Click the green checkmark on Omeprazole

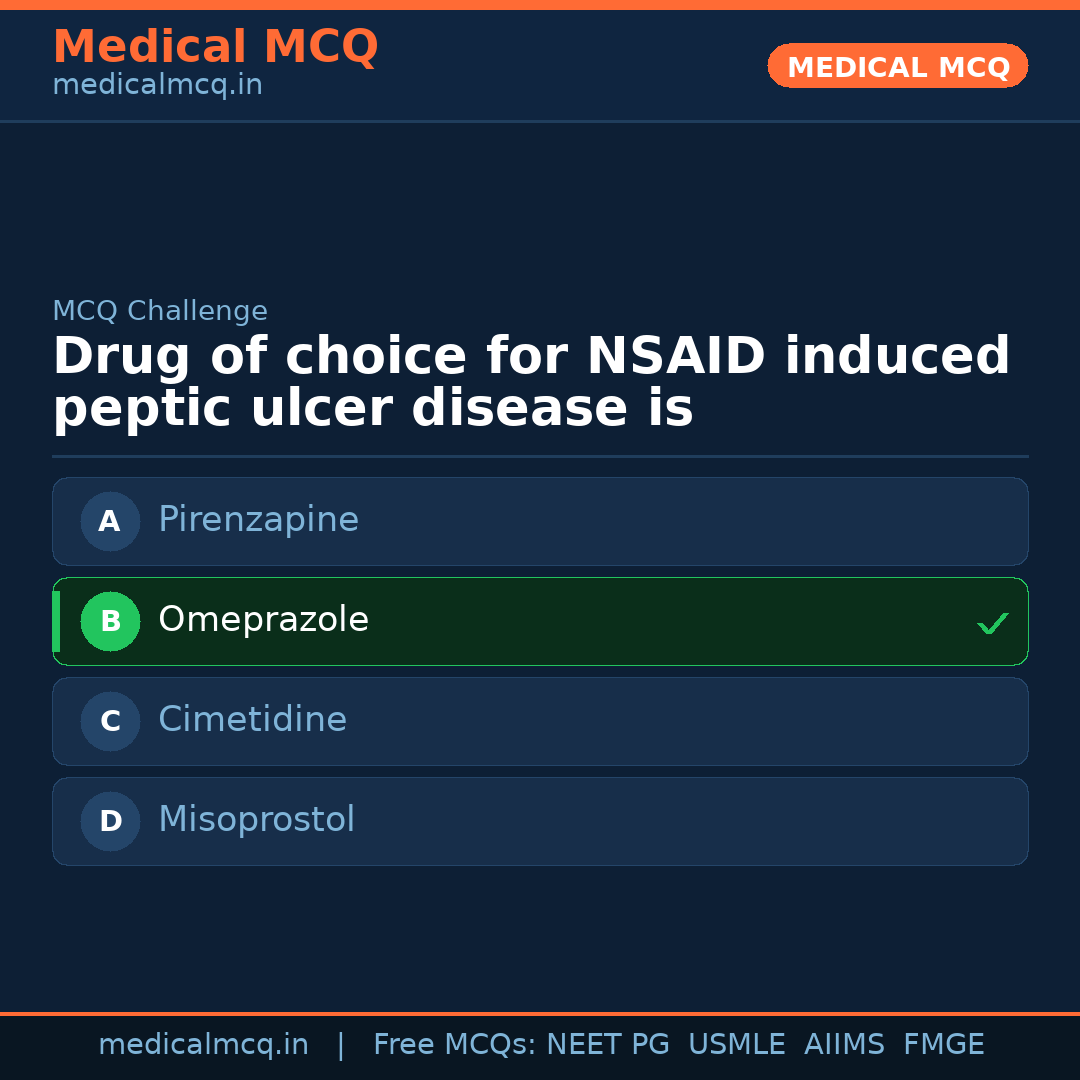point(992,623)
